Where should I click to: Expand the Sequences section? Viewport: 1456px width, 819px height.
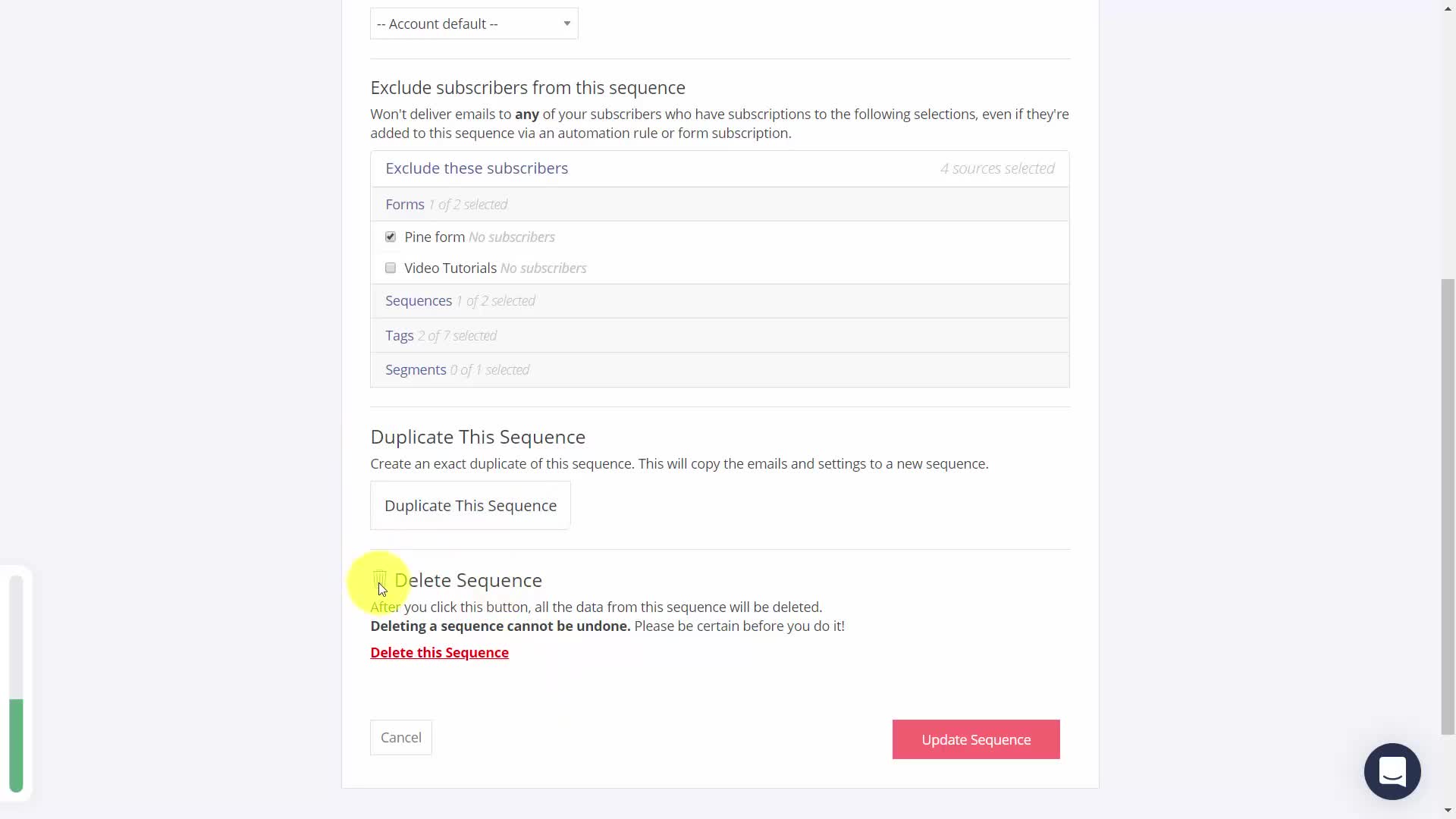pyautogui.click(x=419, y=301)
